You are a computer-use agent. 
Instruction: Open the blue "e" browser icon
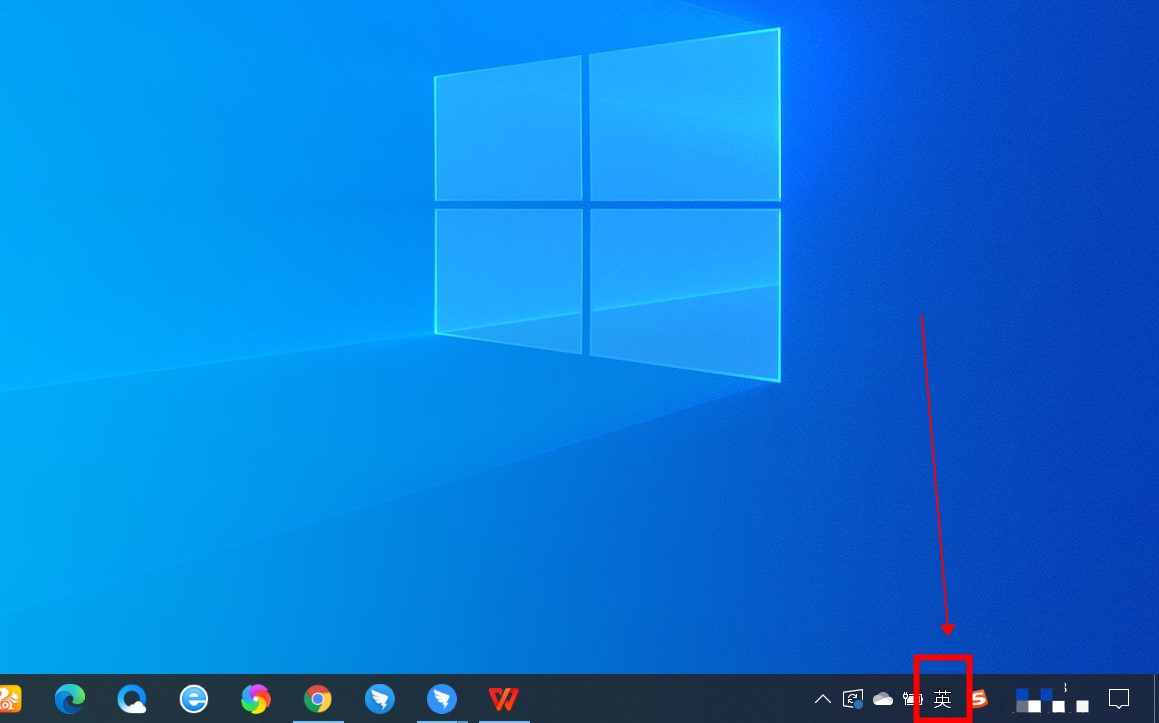point(193,698)
